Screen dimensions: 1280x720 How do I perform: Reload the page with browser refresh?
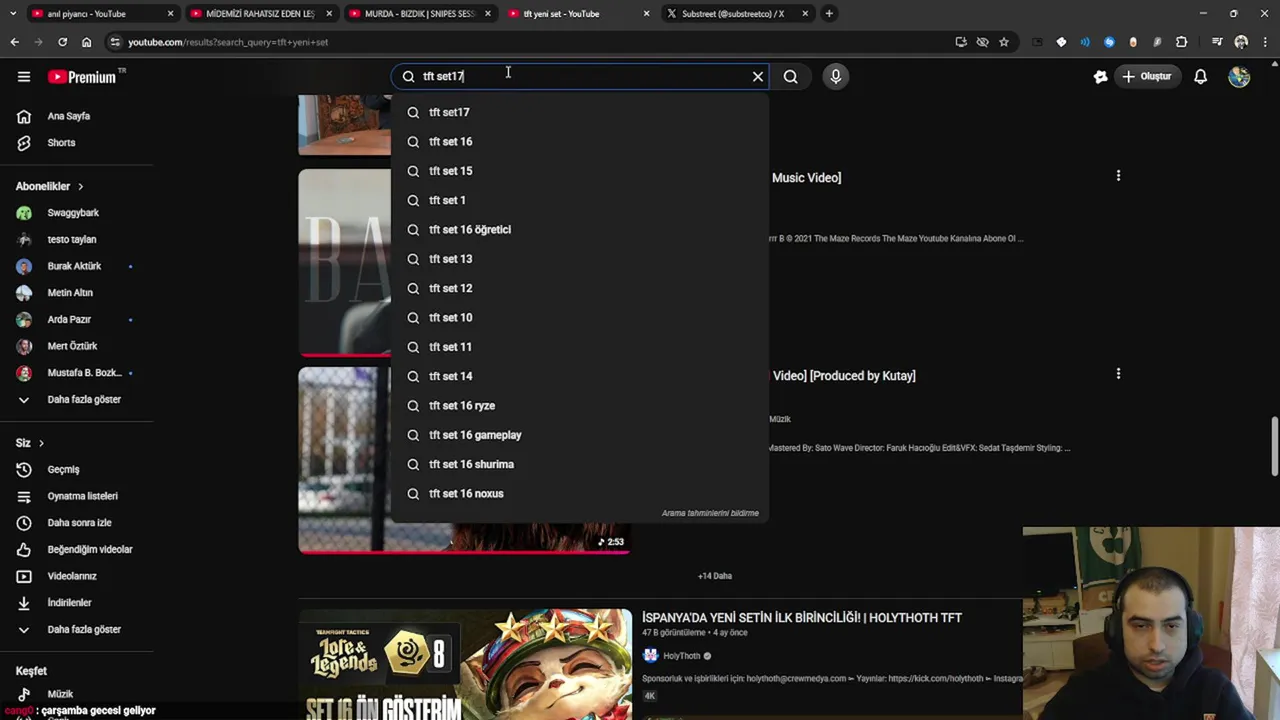point(62,42)
